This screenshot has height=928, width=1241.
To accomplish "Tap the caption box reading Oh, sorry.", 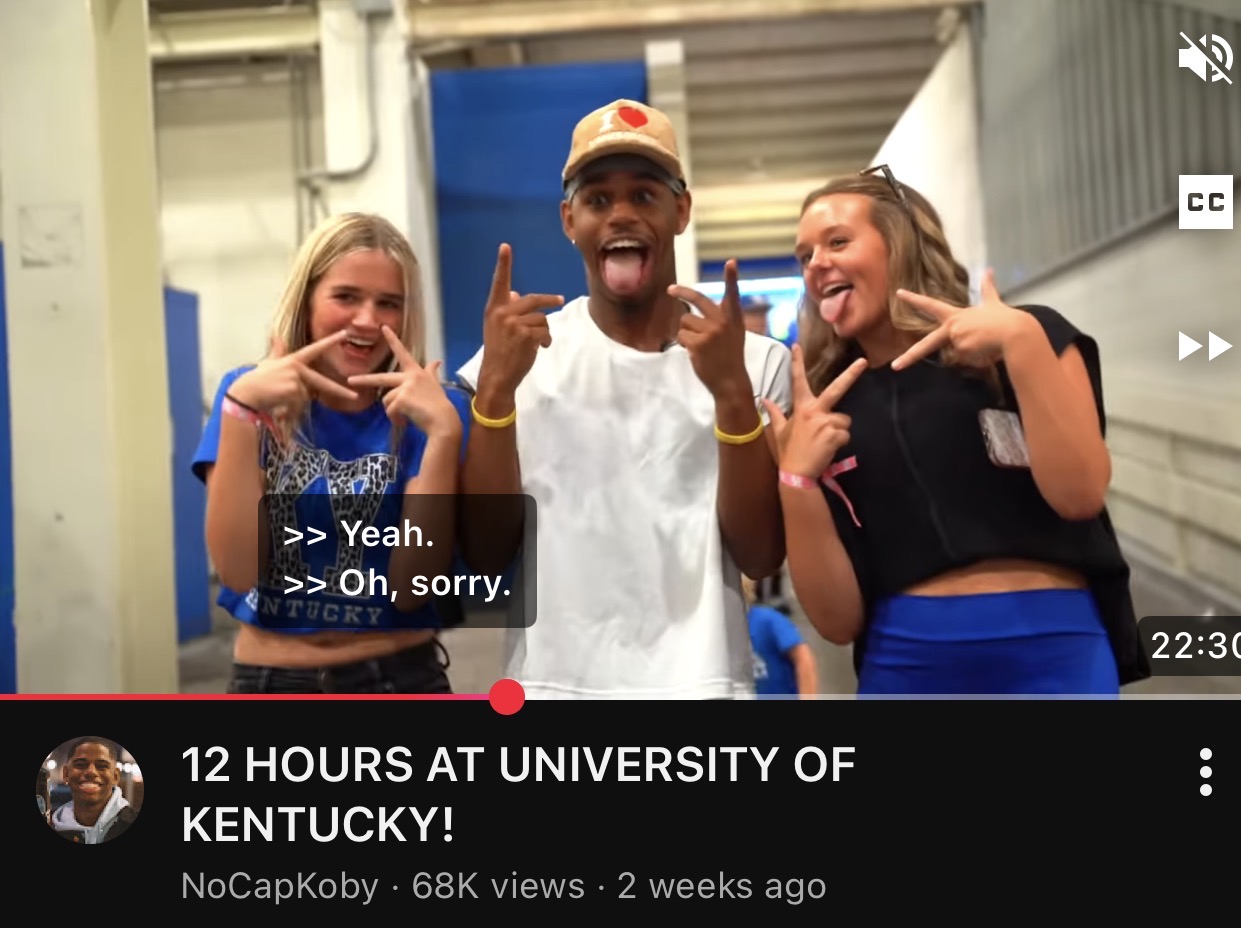I will point(397,584).
